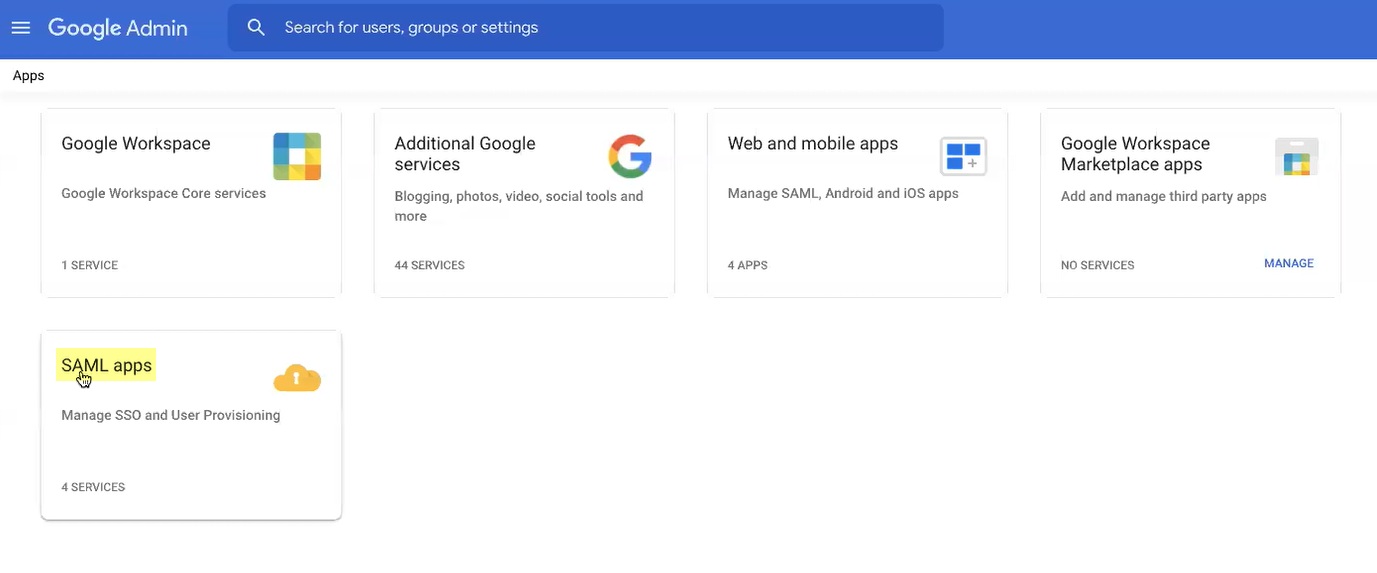Open the Additional Google services title
Viewport: 1377px width, 573px height.
click(465, 154)
